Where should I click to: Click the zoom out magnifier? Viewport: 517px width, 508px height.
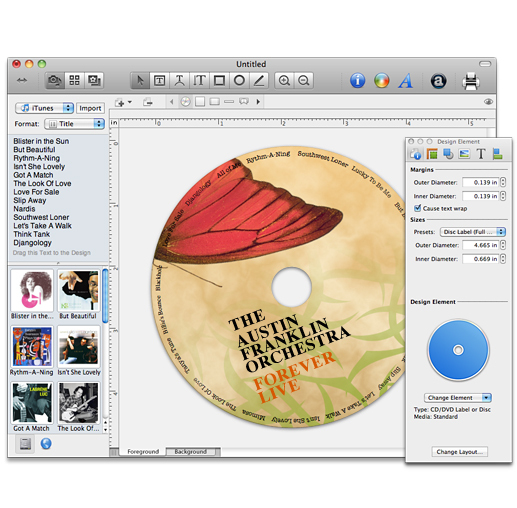click(x=304, y=80)
